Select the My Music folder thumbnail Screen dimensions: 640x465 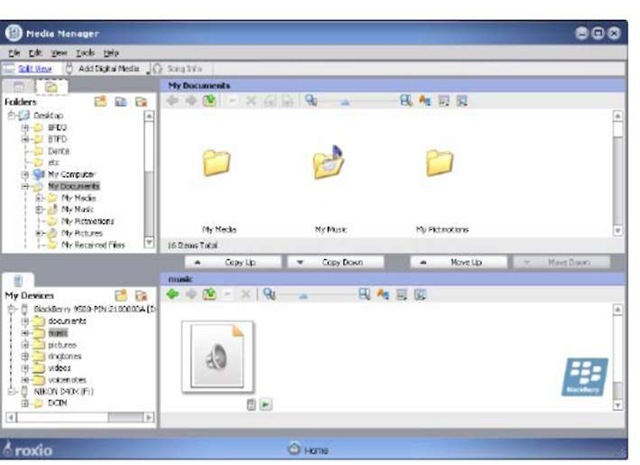(x=329, y=162)
